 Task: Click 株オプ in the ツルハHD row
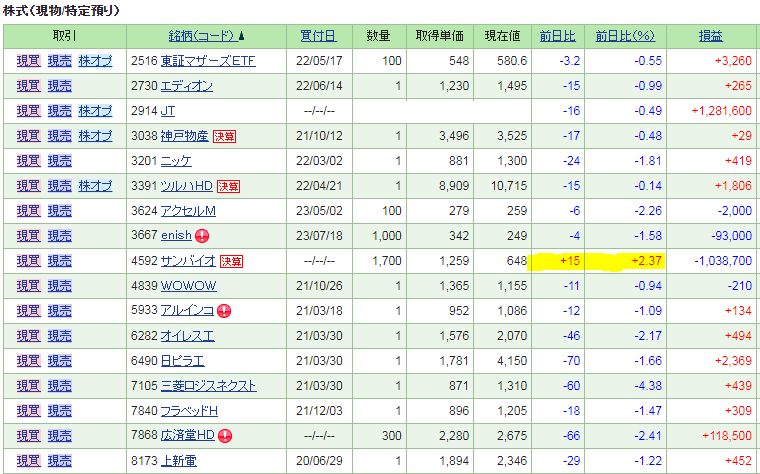(x=95, y=186)
